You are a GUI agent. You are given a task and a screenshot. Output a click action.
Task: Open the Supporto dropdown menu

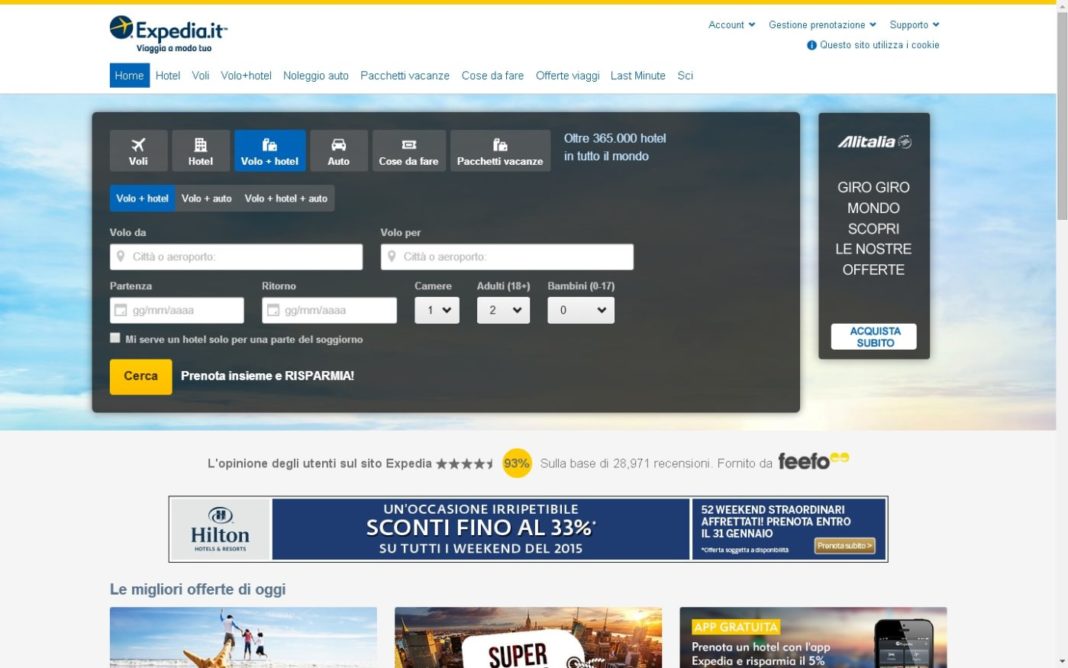click(x=914, y=25)
